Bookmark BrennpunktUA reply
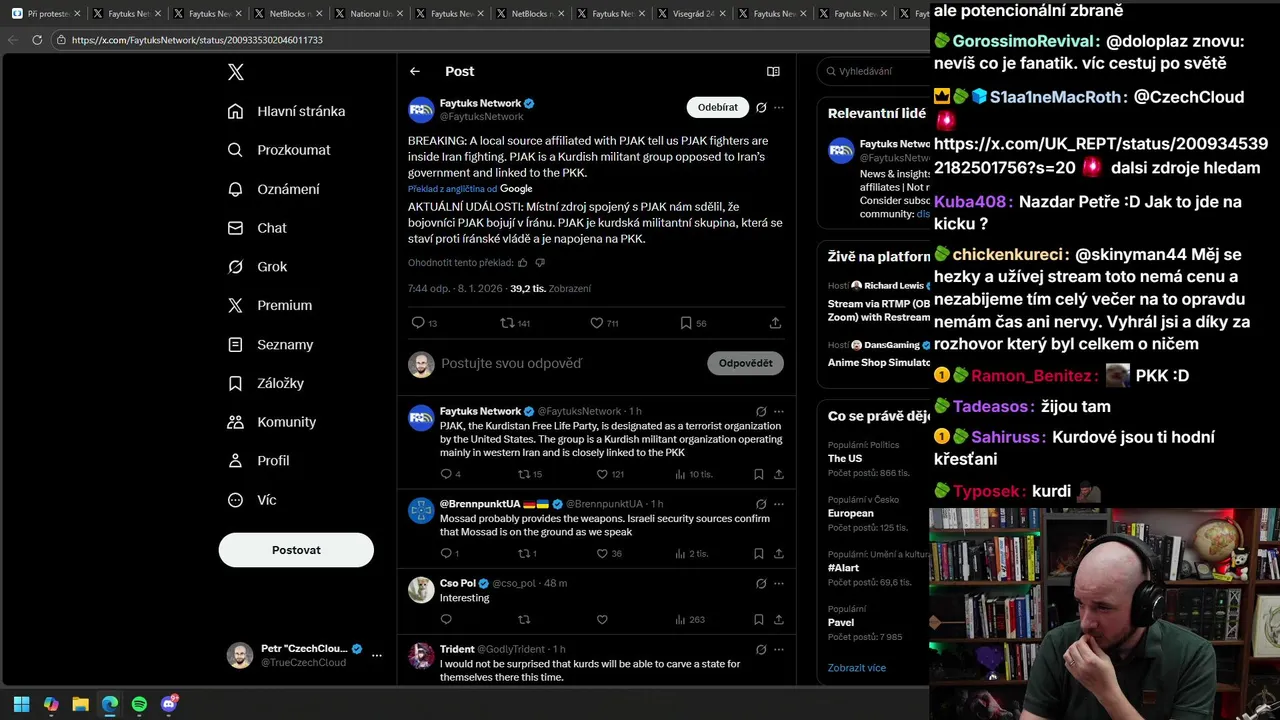 coord(759,553)
